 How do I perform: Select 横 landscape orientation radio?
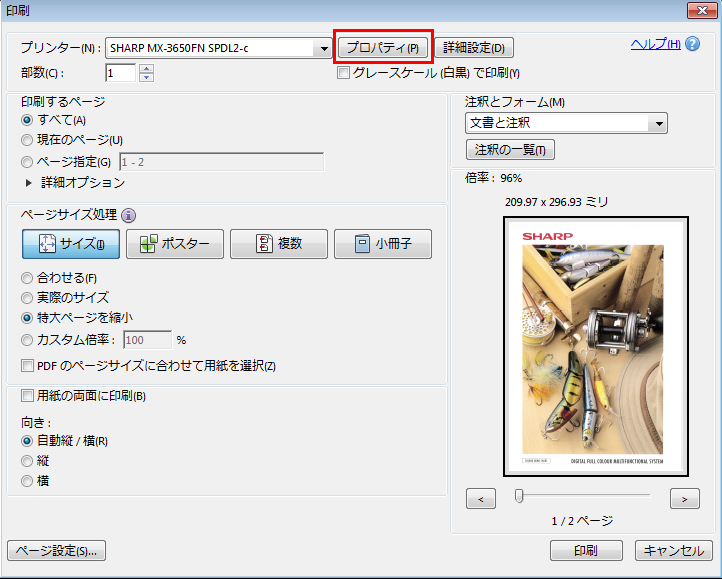tap(27, 481)
